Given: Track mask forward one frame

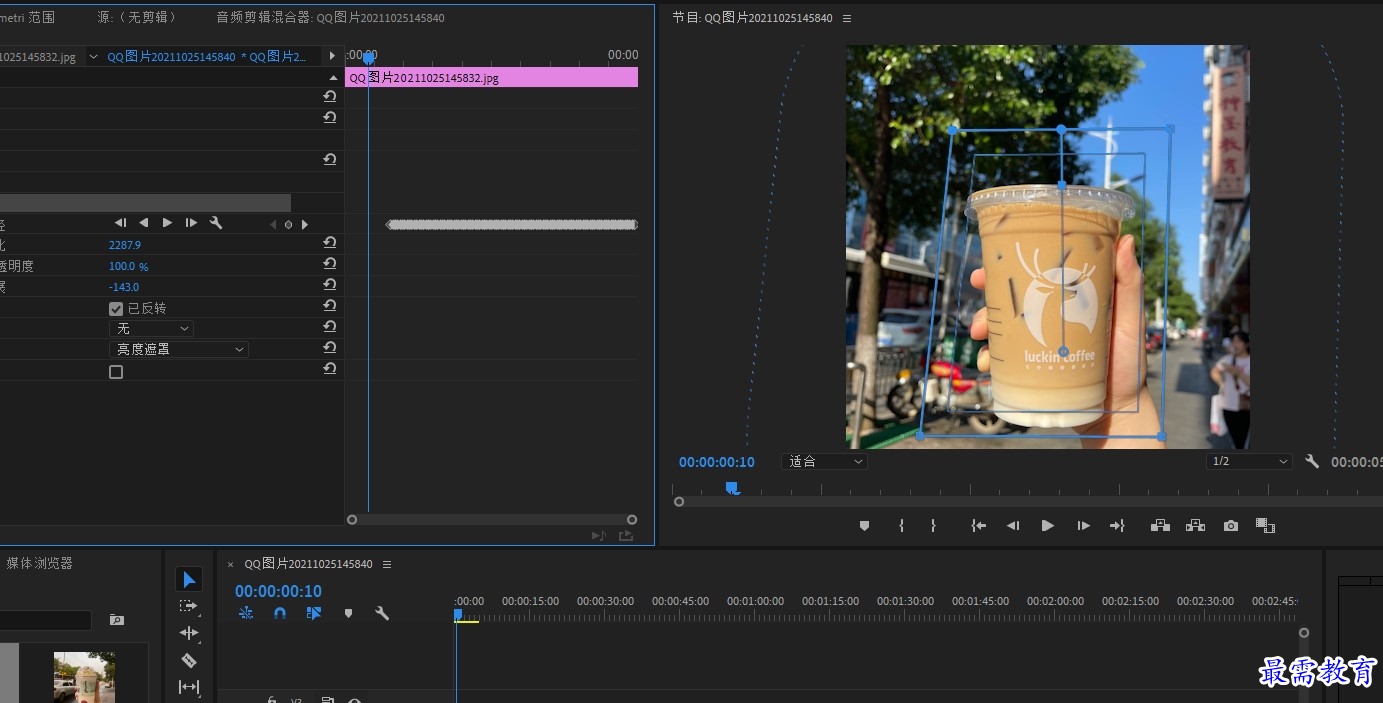Looking at the screenshot, I should pos(191,223).
